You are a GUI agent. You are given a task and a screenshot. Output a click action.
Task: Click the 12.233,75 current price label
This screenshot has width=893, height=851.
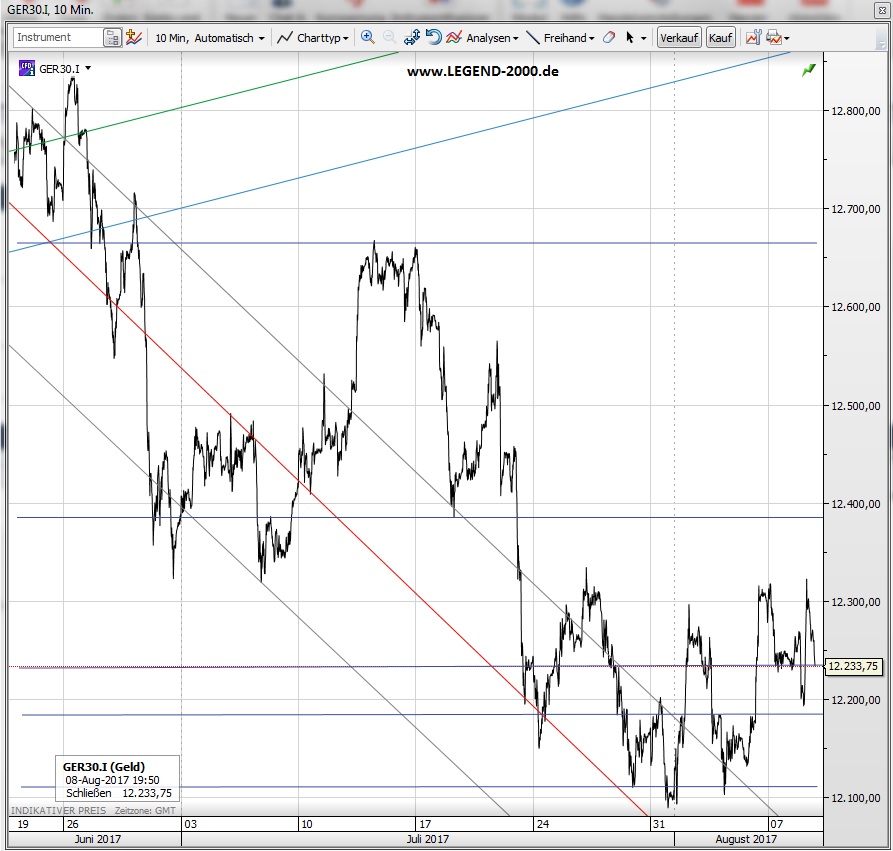point(853,666)
